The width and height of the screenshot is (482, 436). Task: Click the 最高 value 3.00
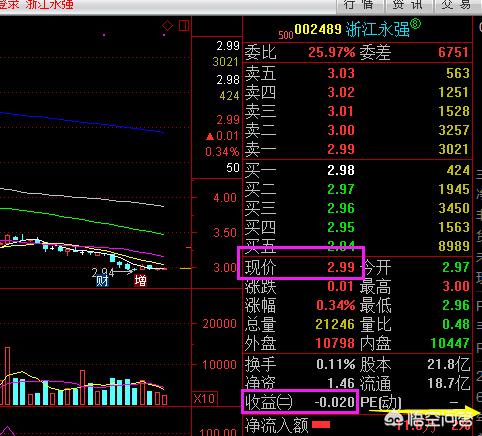point(456,286)
